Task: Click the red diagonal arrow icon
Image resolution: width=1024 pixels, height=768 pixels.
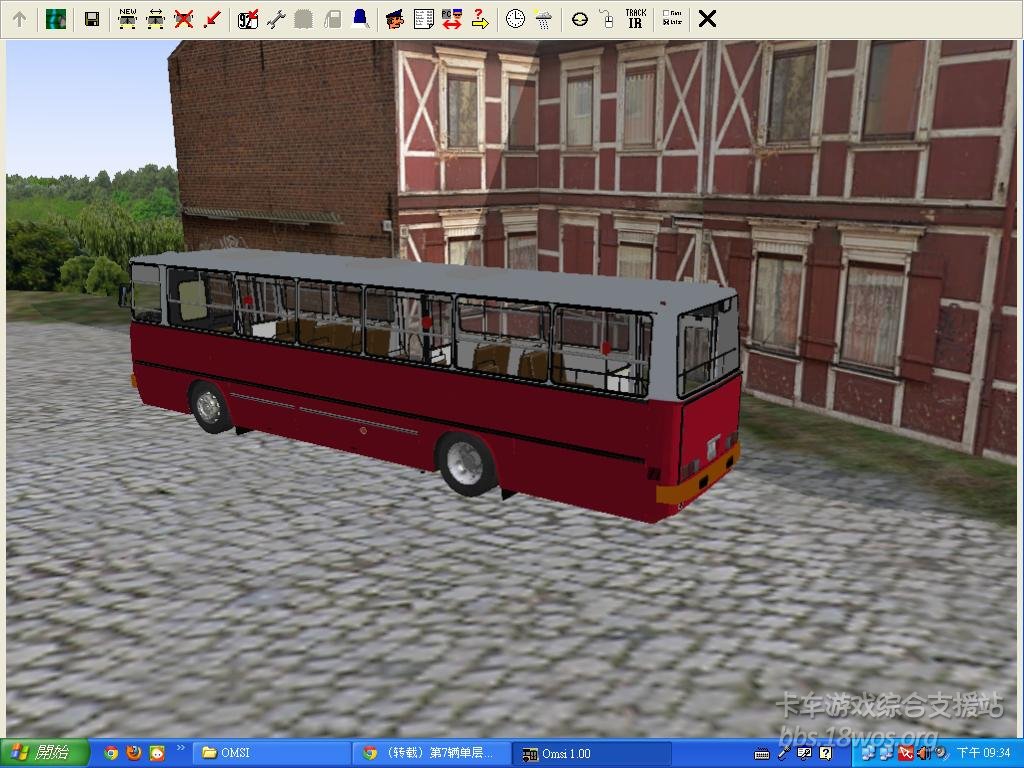Action: [x=212, y=19]
